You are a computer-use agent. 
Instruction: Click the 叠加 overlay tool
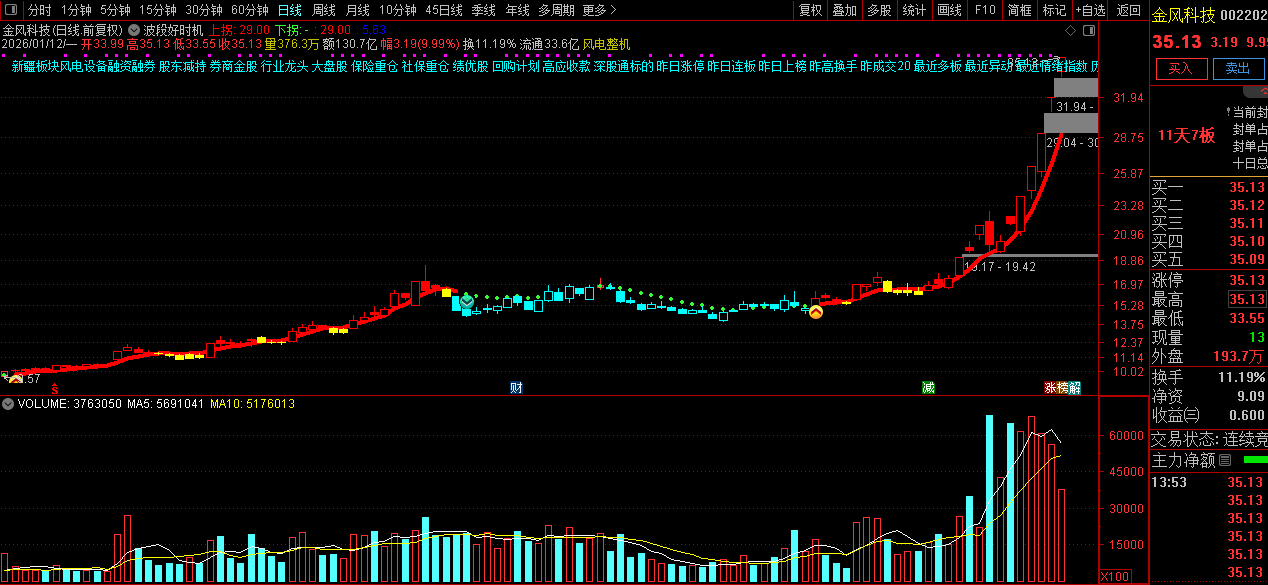844,10
